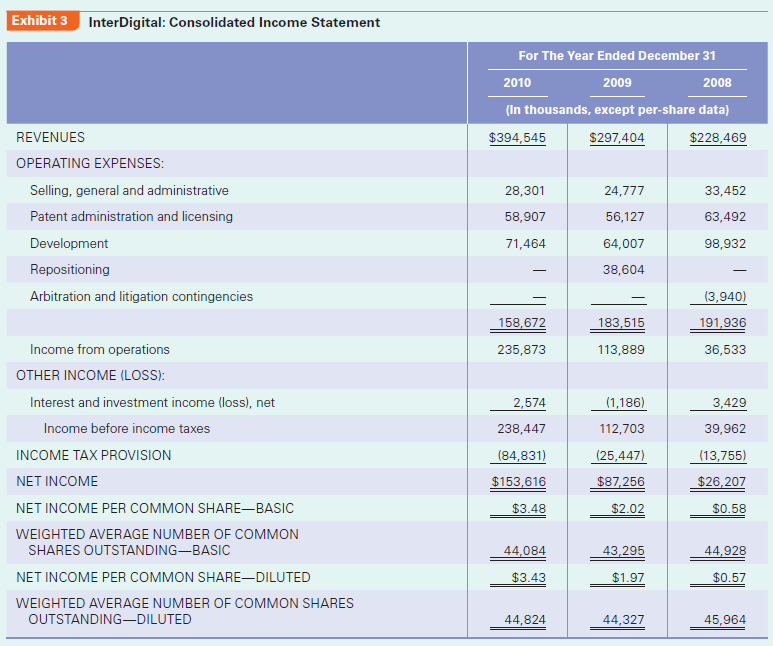Click the value 238,447

tap(522, 429)
